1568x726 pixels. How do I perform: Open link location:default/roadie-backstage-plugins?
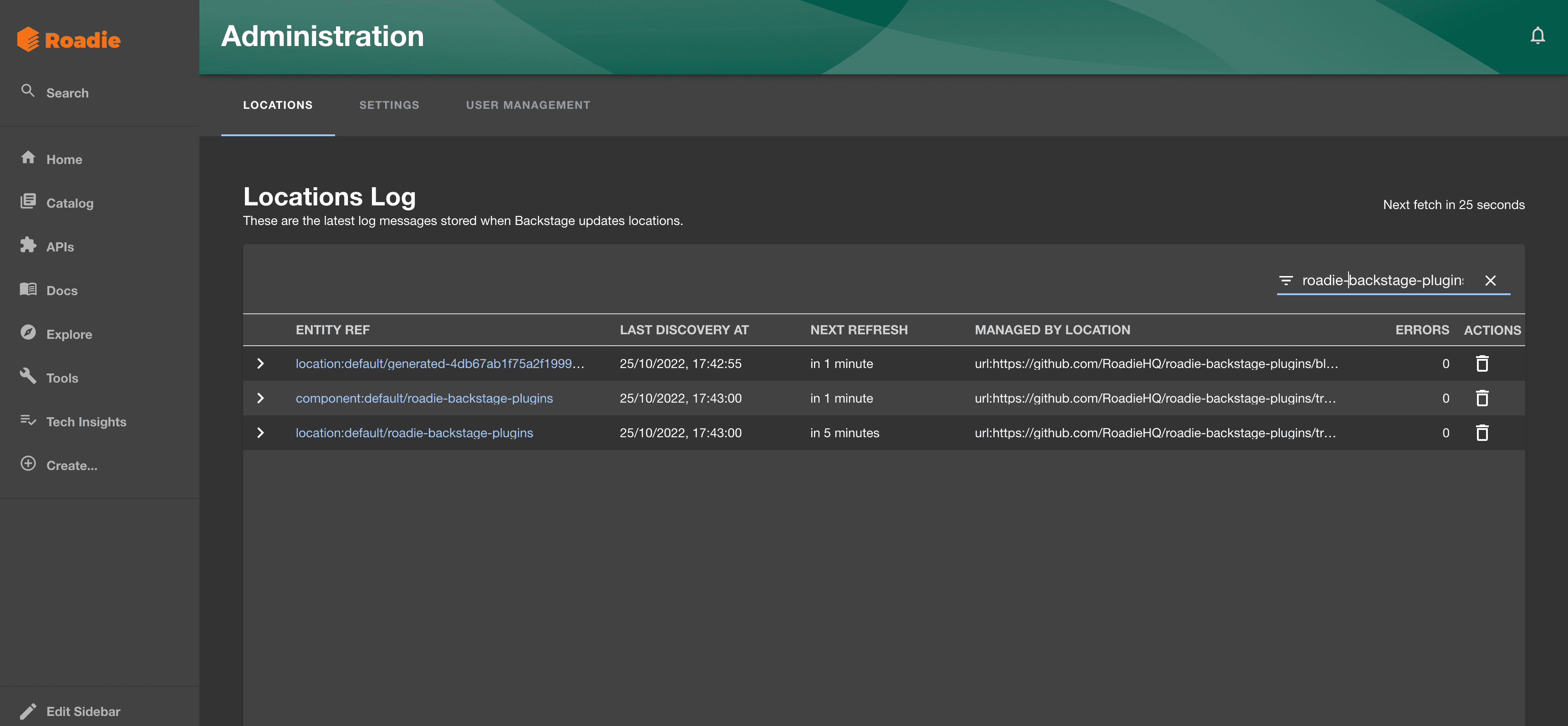[x=414, y=433]
